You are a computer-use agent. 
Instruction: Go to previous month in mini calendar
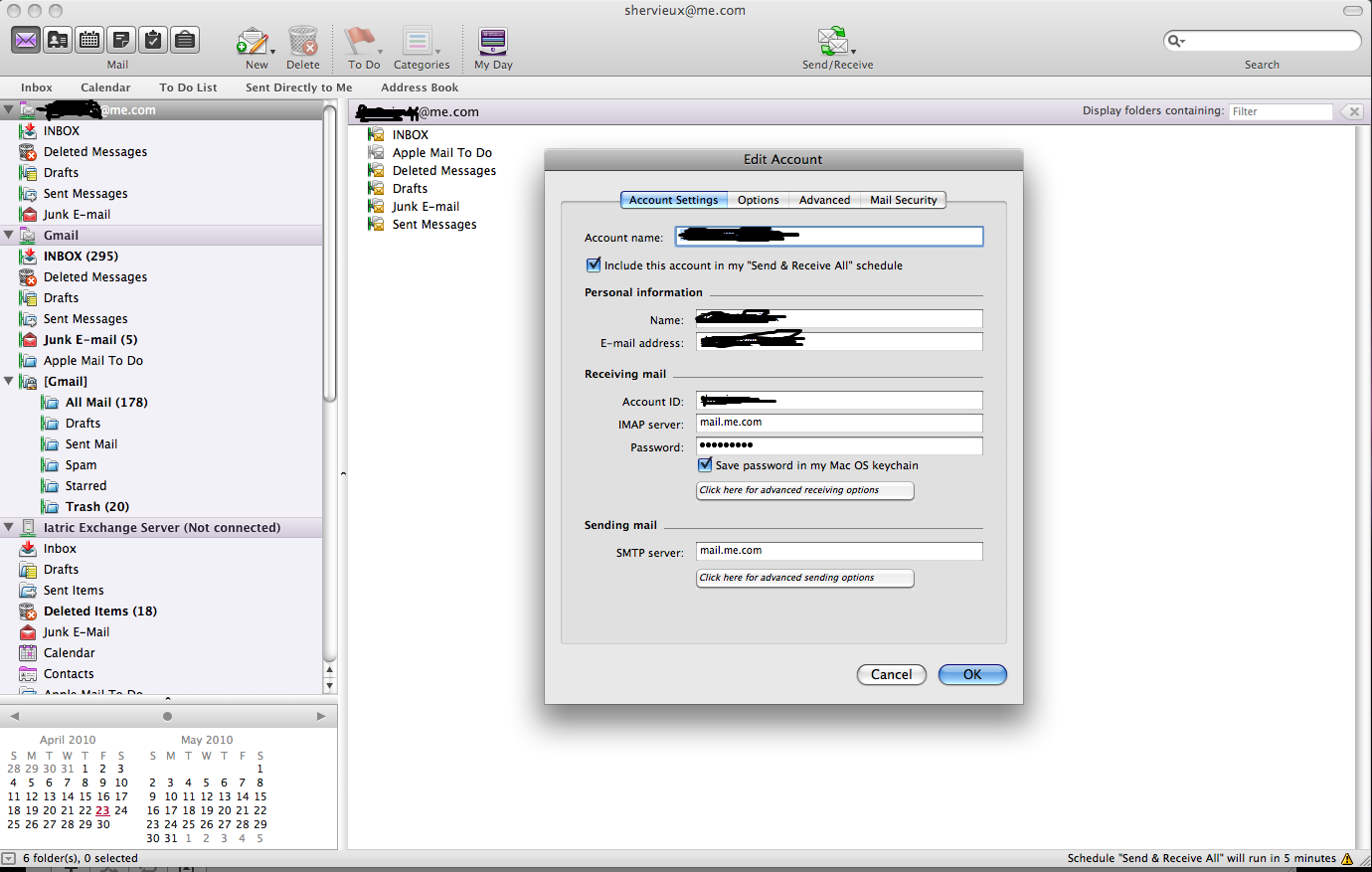[14, 716]
